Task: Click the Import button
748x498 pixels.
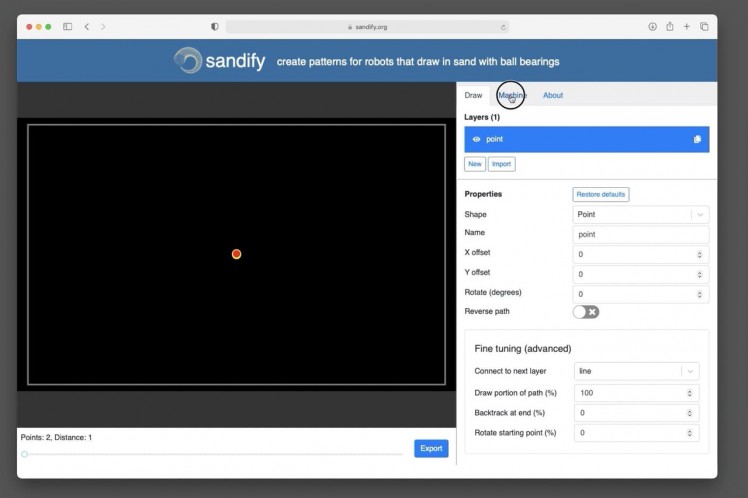Action: [501, 164]
